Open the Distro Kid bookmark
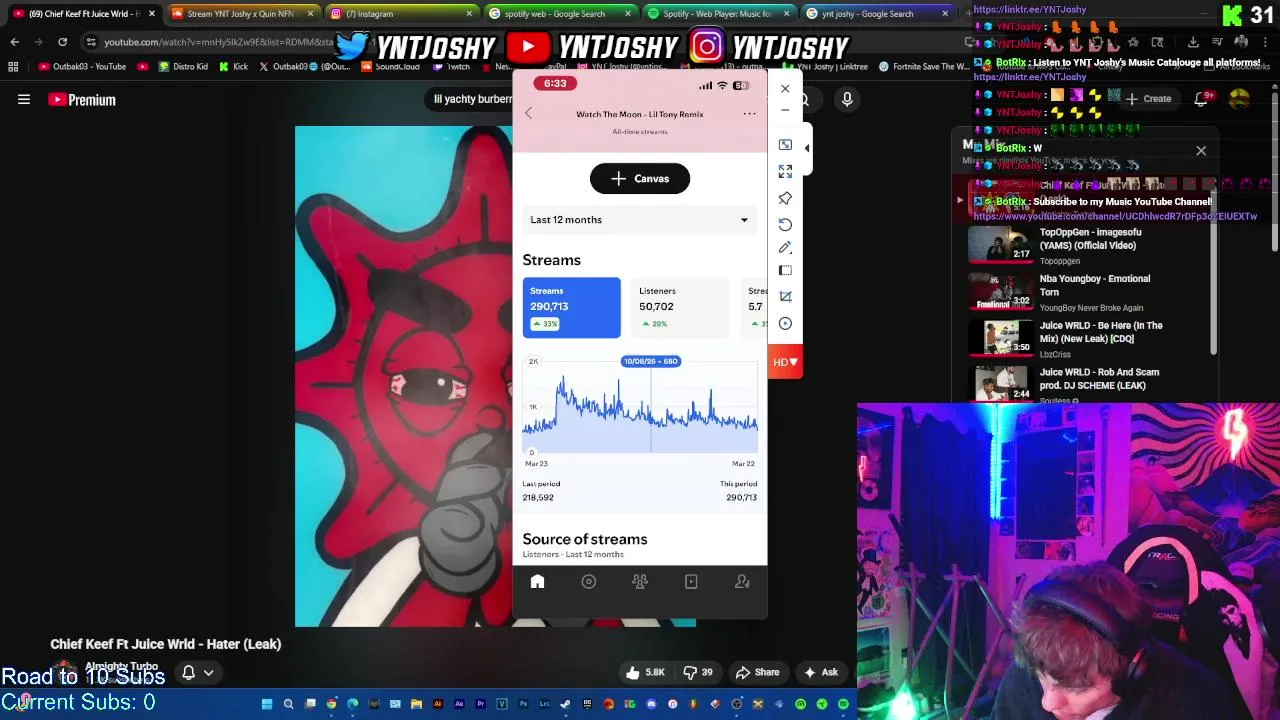 point(182,67)
